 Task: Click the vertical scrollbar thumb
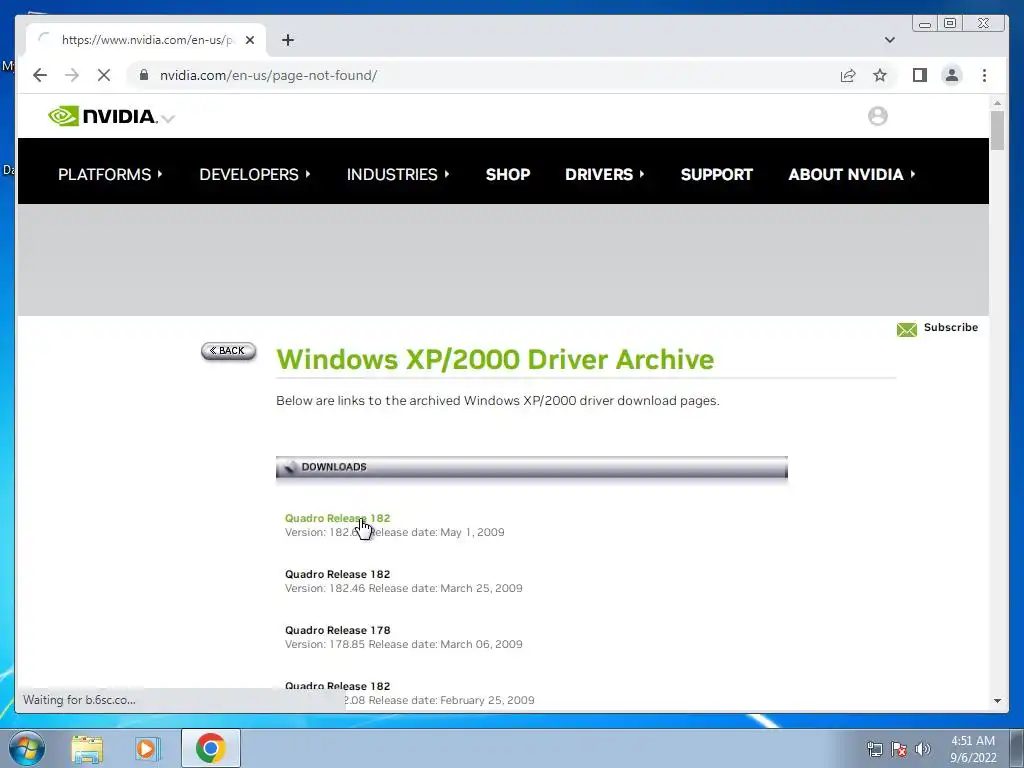[x=997, y=131]
